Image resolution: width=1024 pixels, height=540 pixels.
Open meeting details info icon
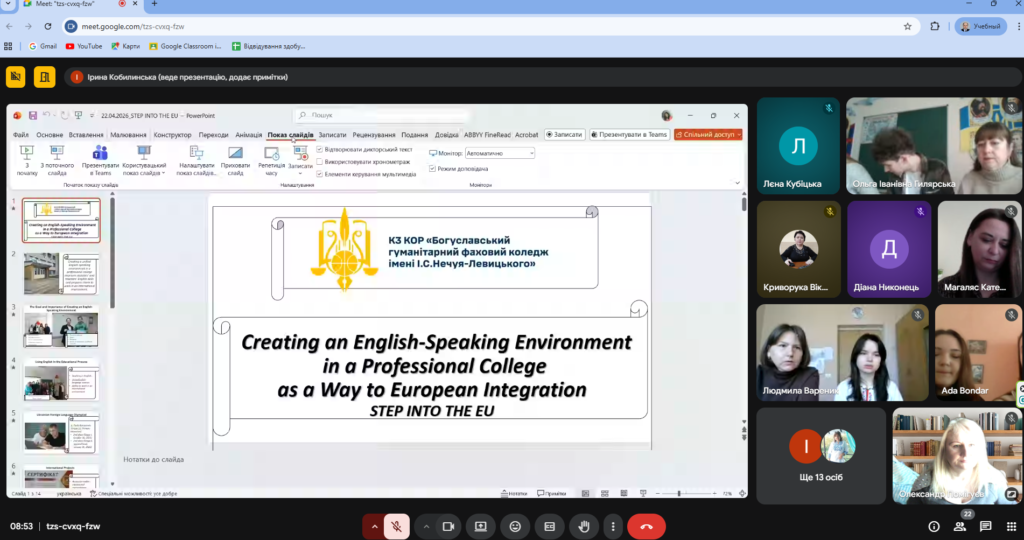tap(933, 526)
